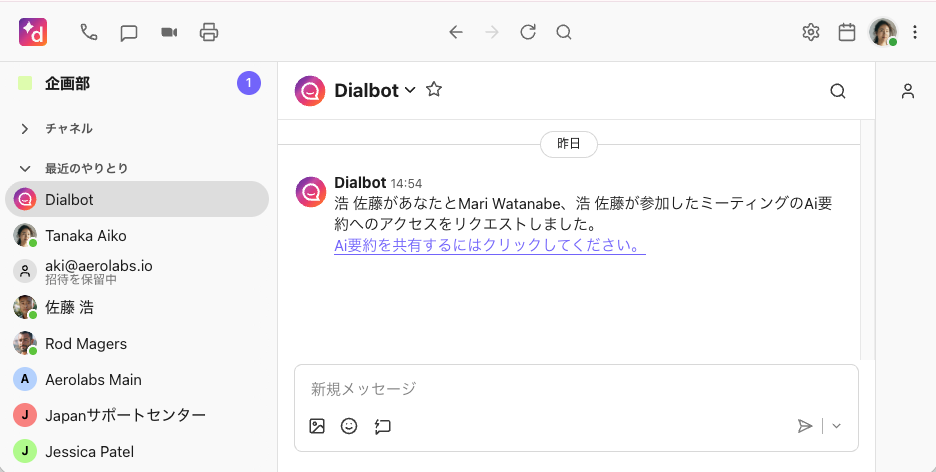Open 佐藤 浩 conversation
936x472 pixels.
(x=137, y=307)
